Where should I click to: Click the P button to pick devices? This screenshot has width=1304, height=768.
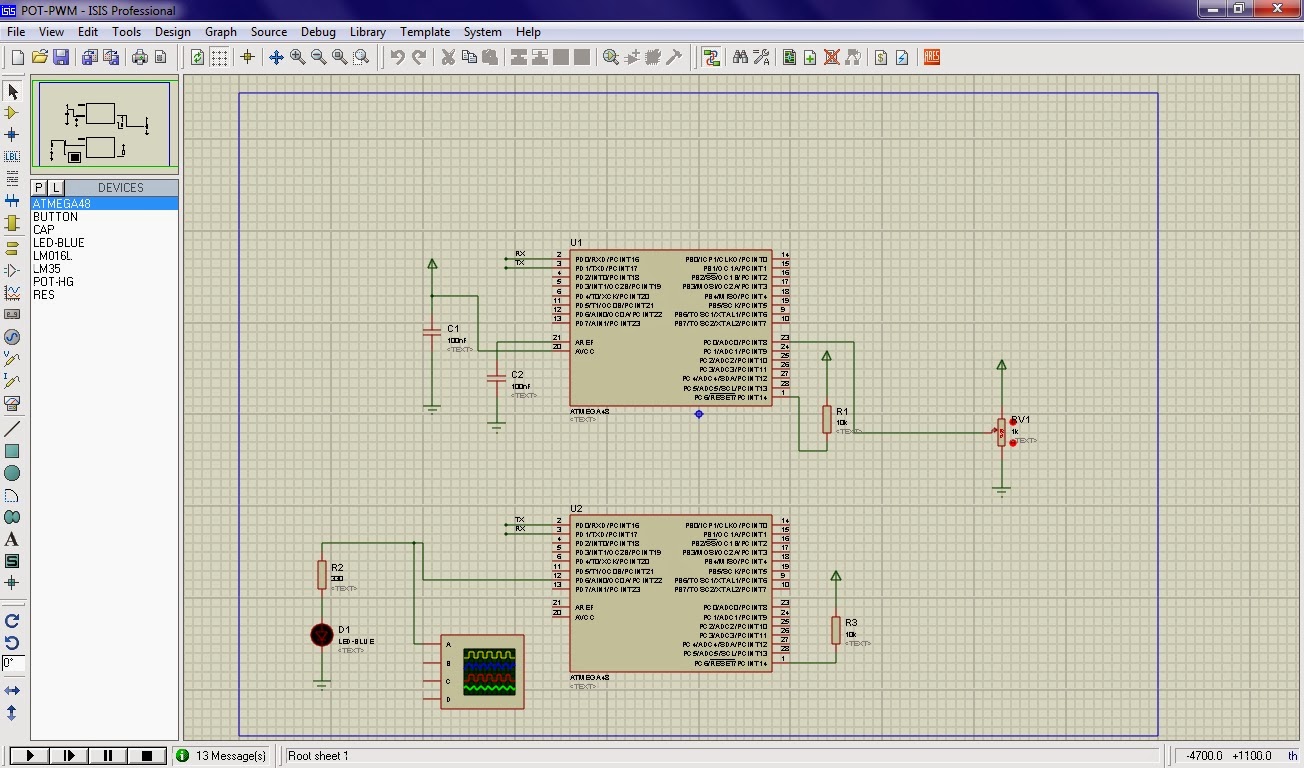(x=39, y=187)
